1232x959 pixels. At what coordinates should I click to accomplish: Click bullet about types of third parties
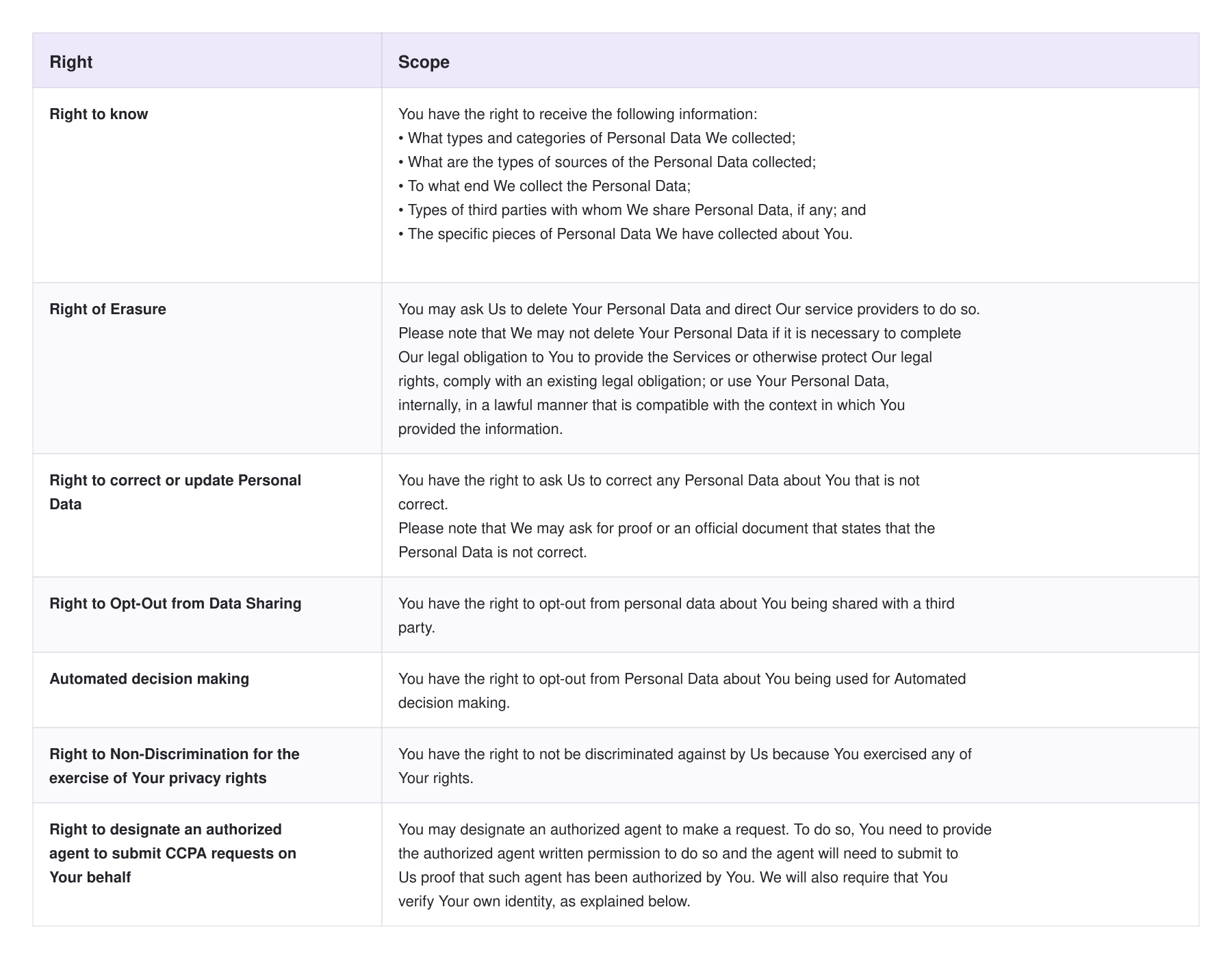(632, 210)
